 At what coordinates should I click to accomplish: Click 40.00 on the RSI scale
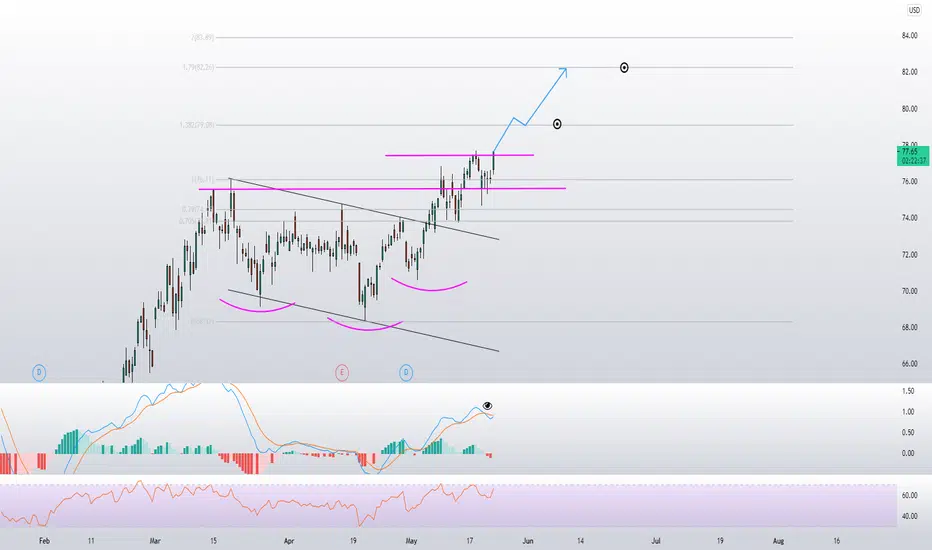coord(909,516)
